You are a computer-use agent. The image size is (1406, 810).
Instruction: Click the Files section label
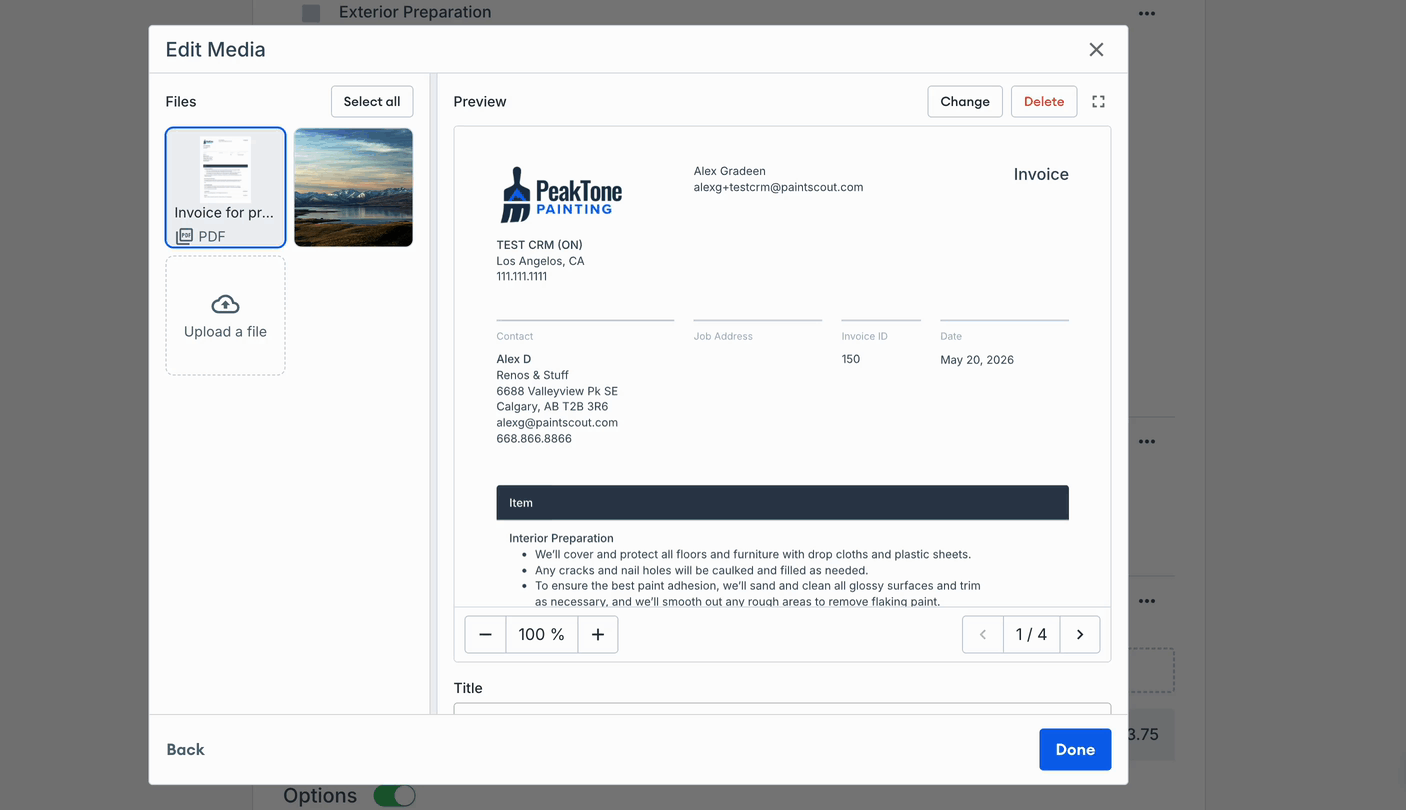(x=181, y=101)
